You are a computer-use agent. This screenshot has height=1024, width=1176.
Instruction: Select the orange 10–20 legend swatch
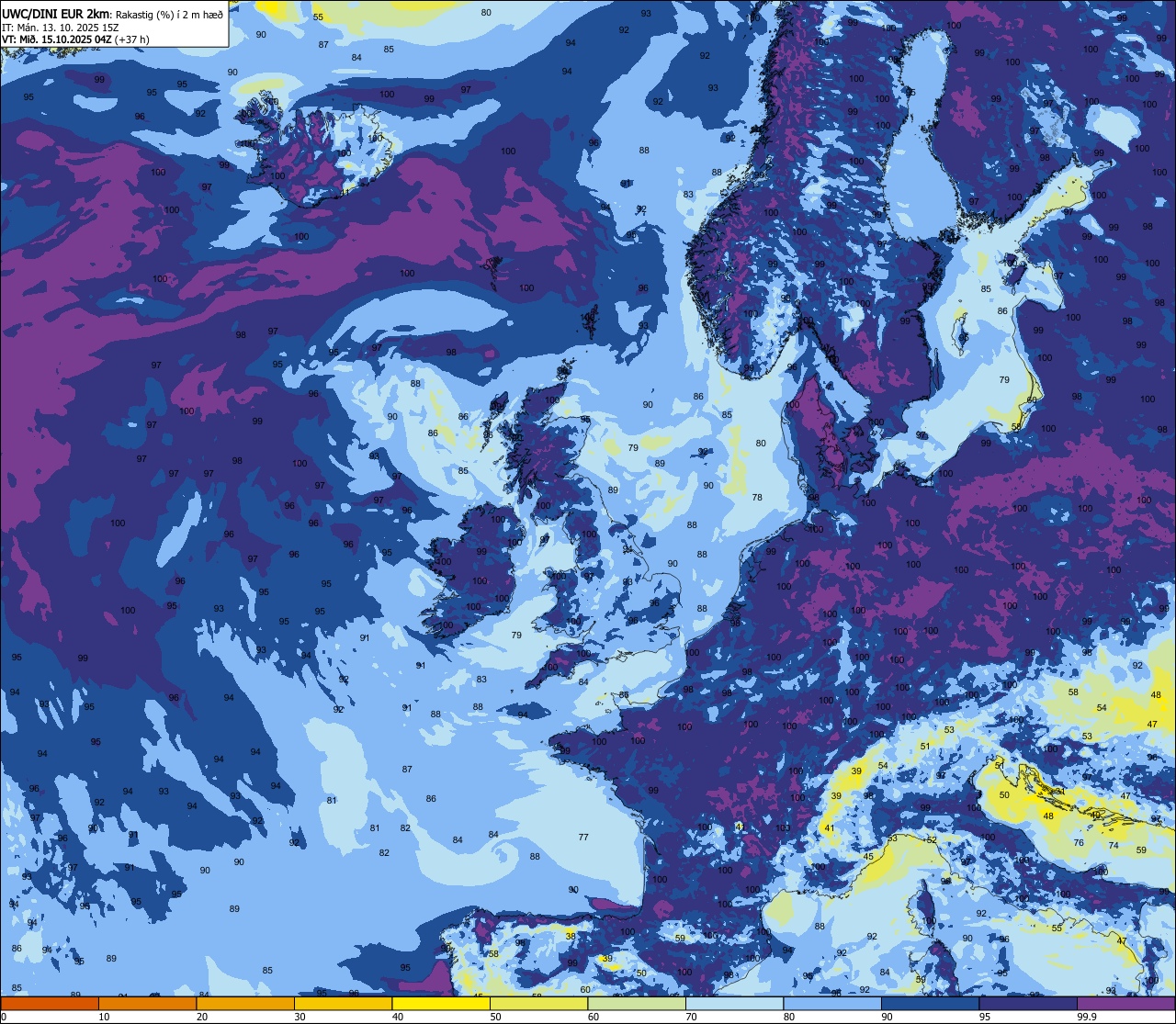[x=147, y=1003]
